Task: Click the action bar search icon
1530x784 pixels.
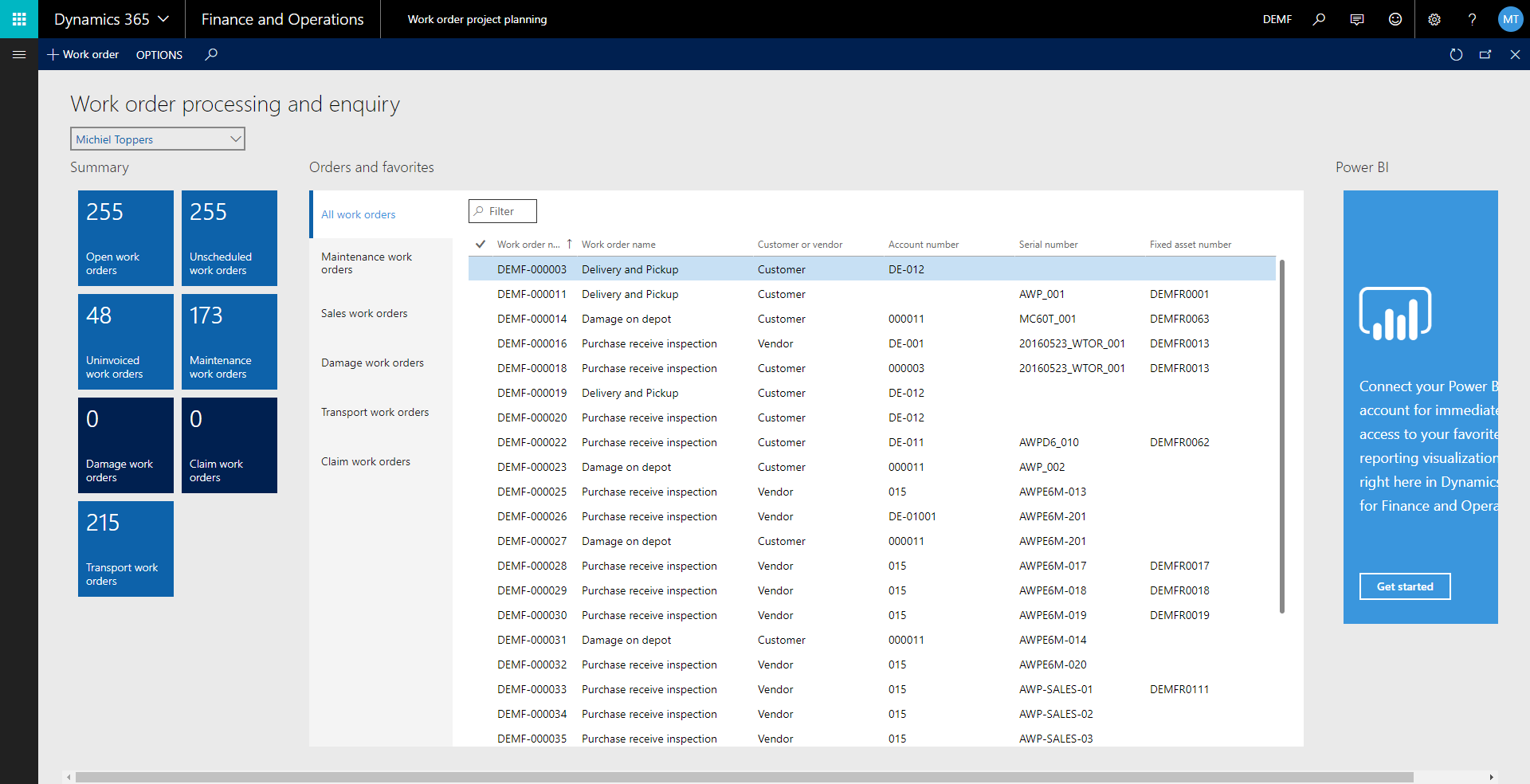Action: coord(211,54)
